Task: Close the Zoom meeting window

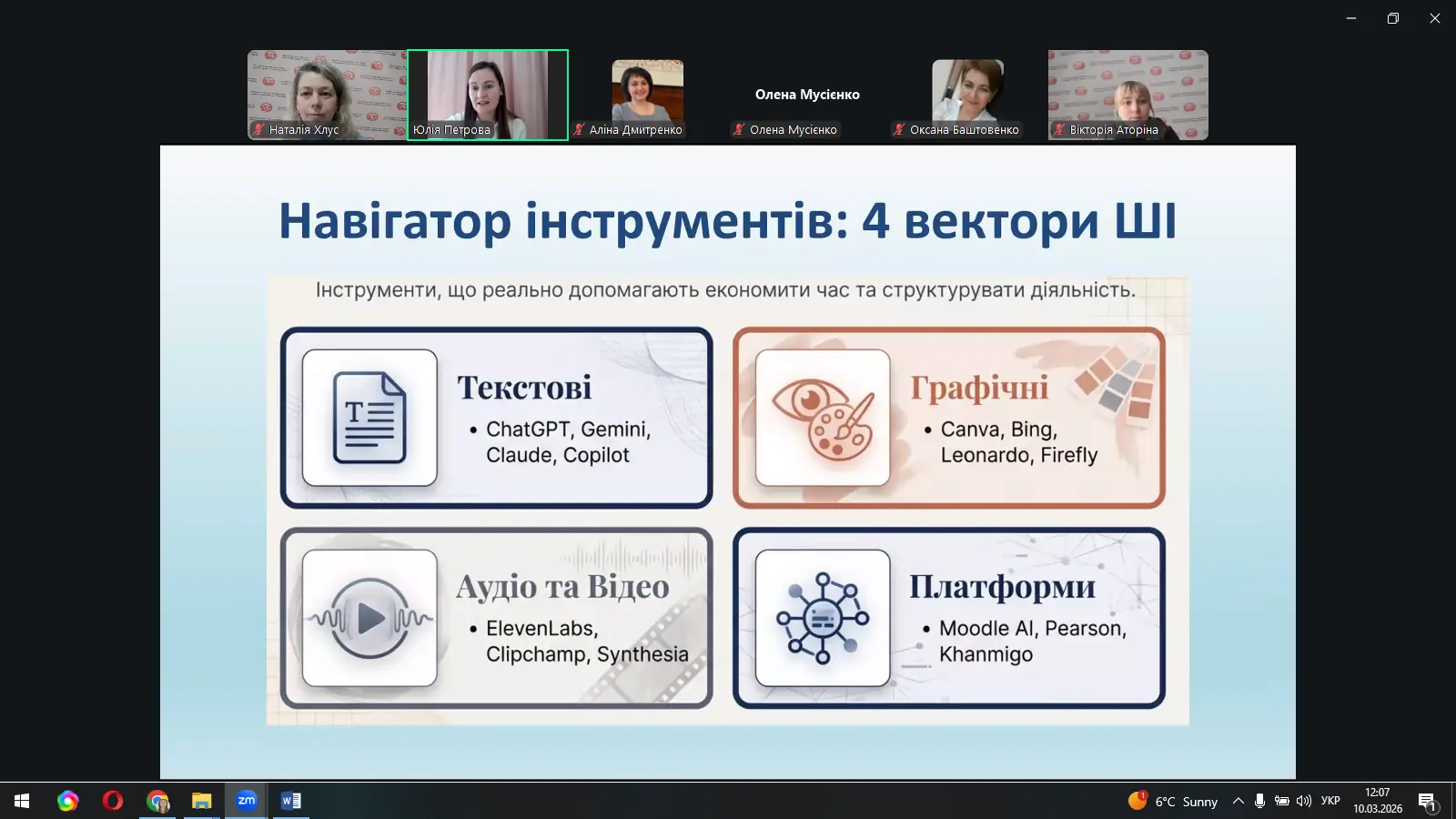Action: pos(1435,18)
